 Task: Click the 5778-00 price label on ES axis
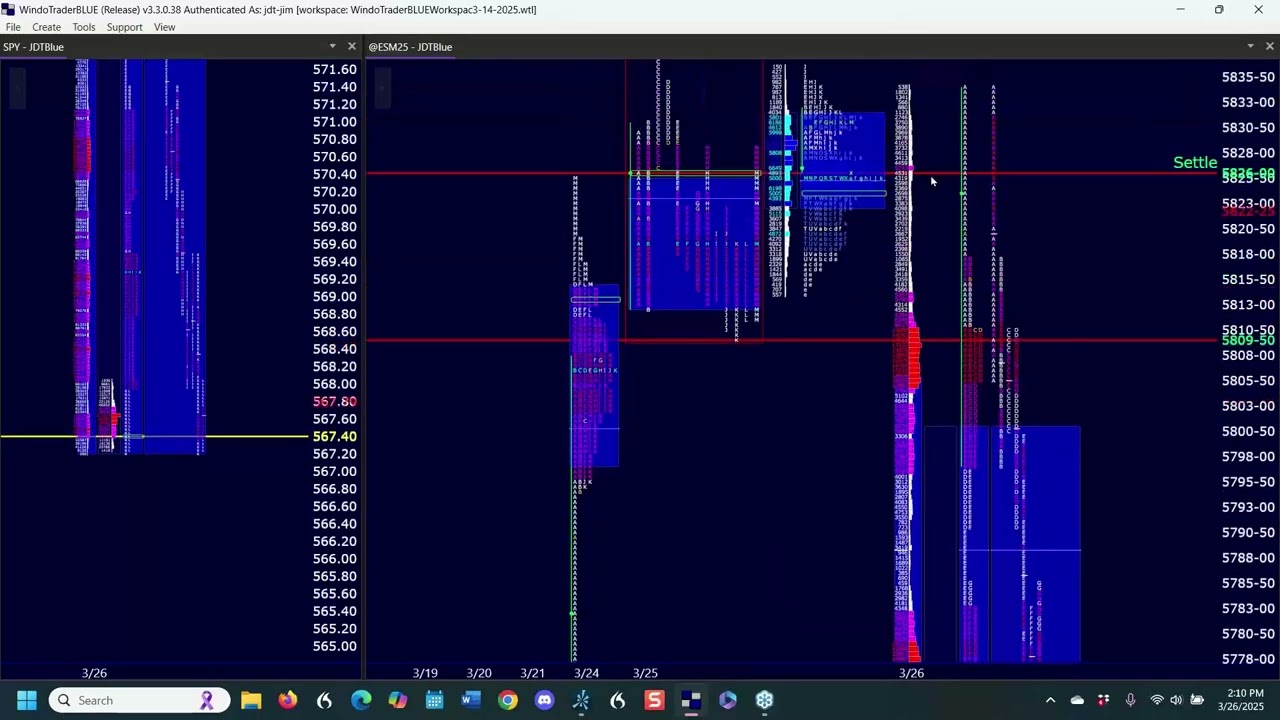(x=1249, y=659)
